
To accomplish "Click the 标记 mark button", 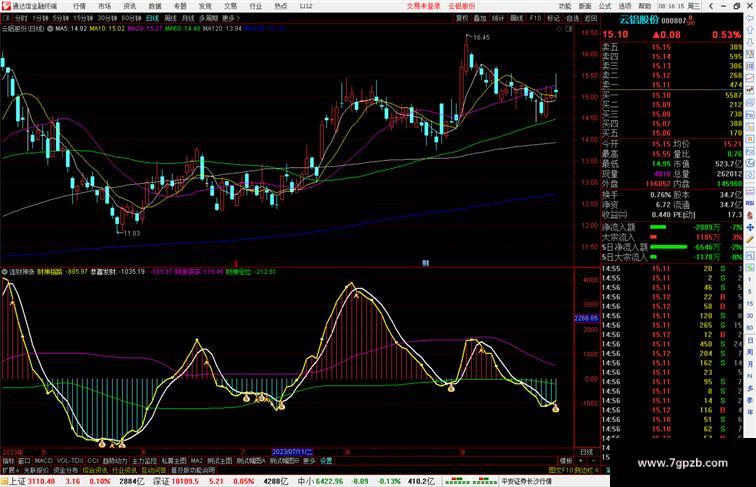I will click(554, 18).
